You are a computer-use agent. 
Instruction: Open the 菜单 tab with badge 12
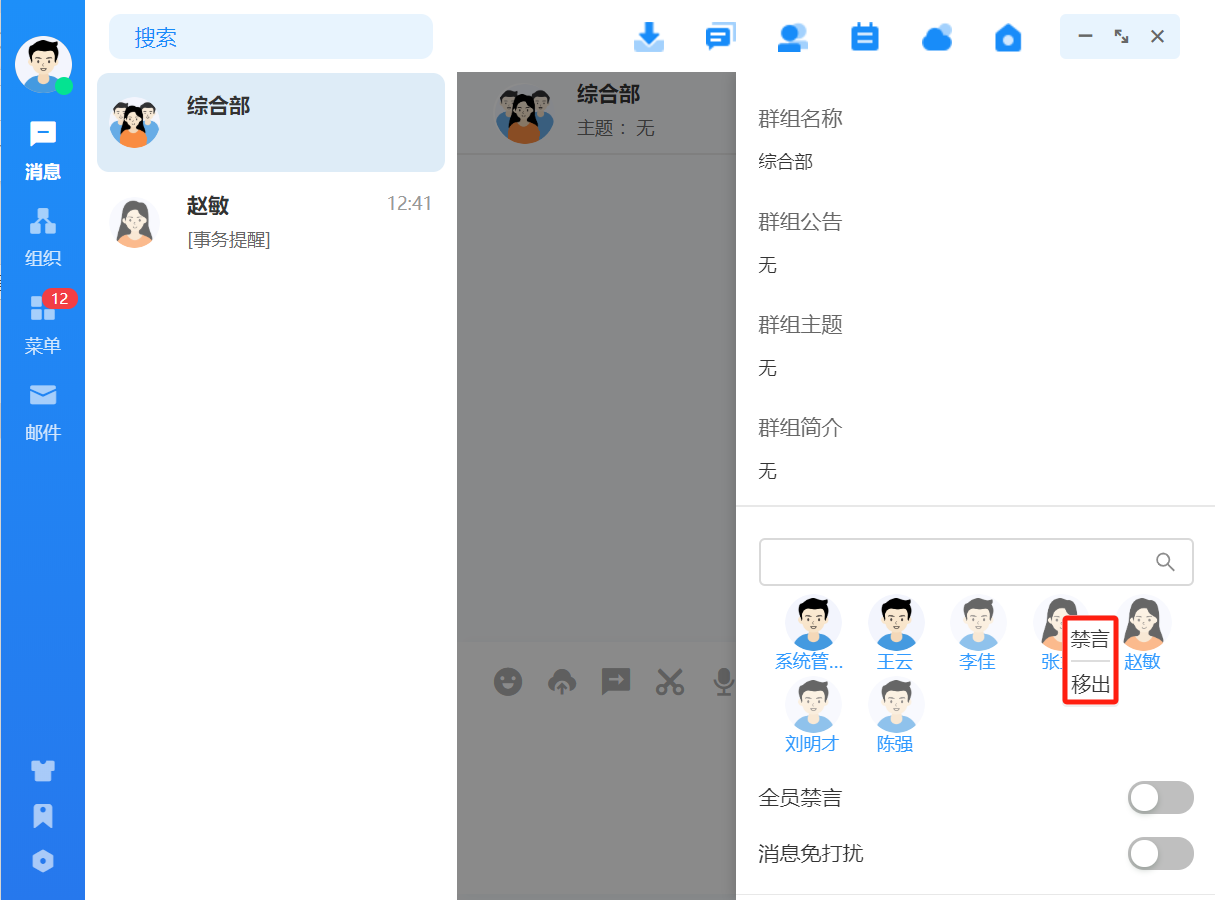coord(43,323)
